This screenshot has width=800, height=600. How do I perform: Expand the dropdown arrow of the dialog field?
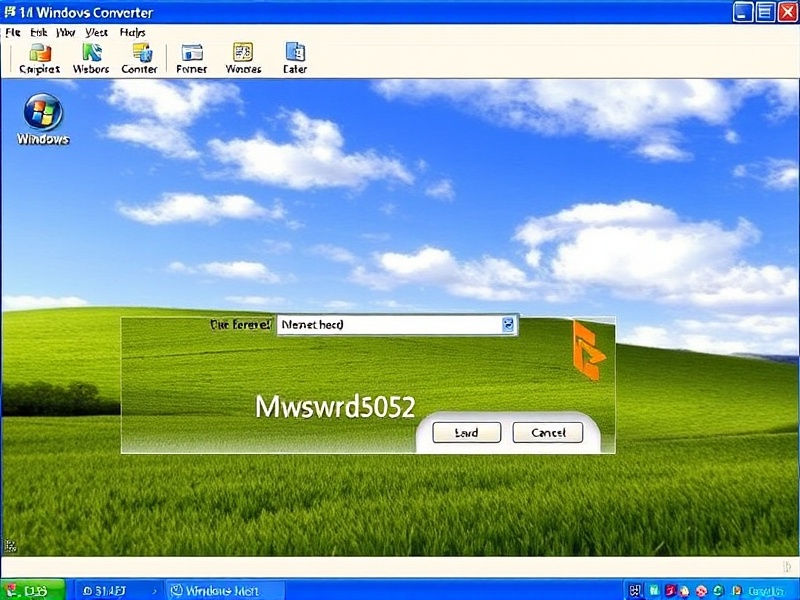[x=508, y=324]
